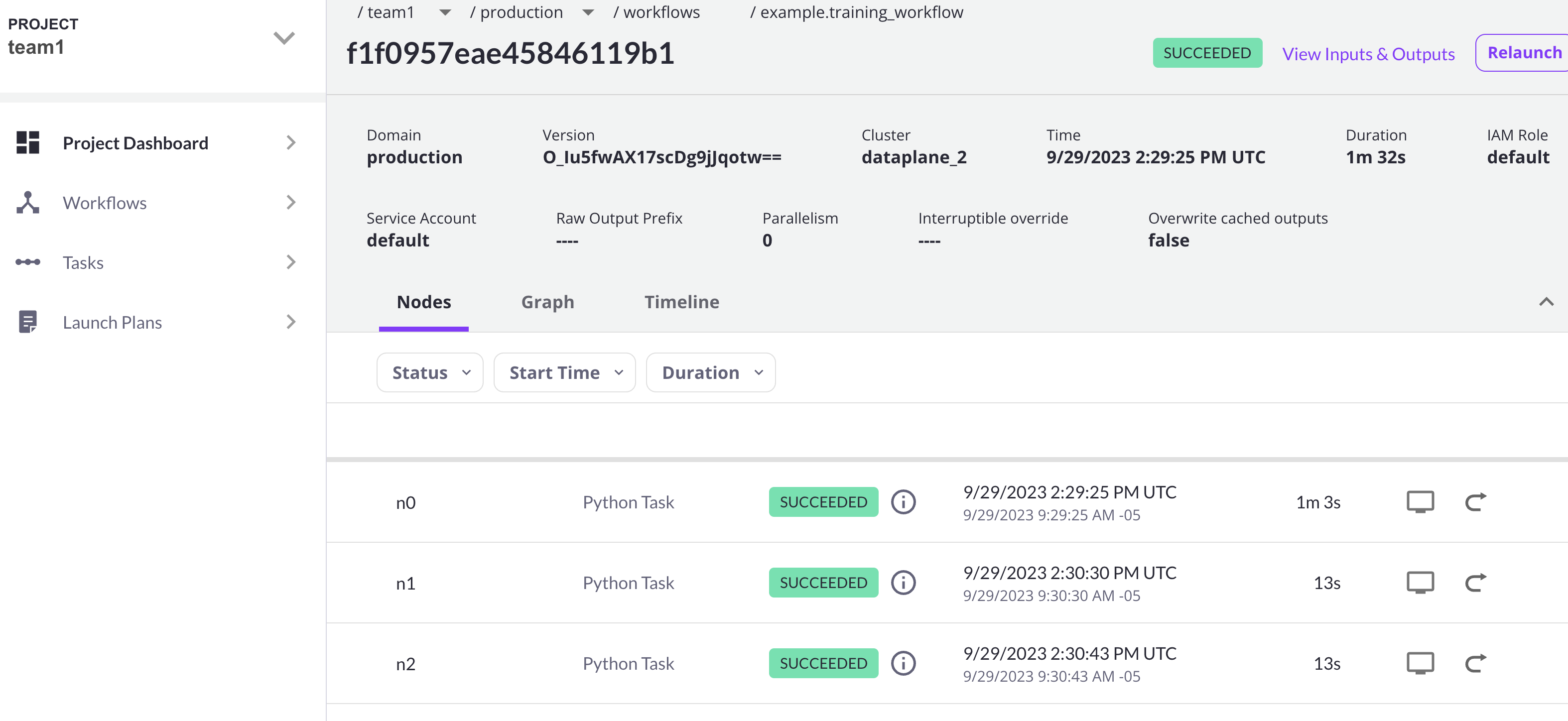
Task: Click the Launch Plans document icon
Action: click(x=27, y=322)
